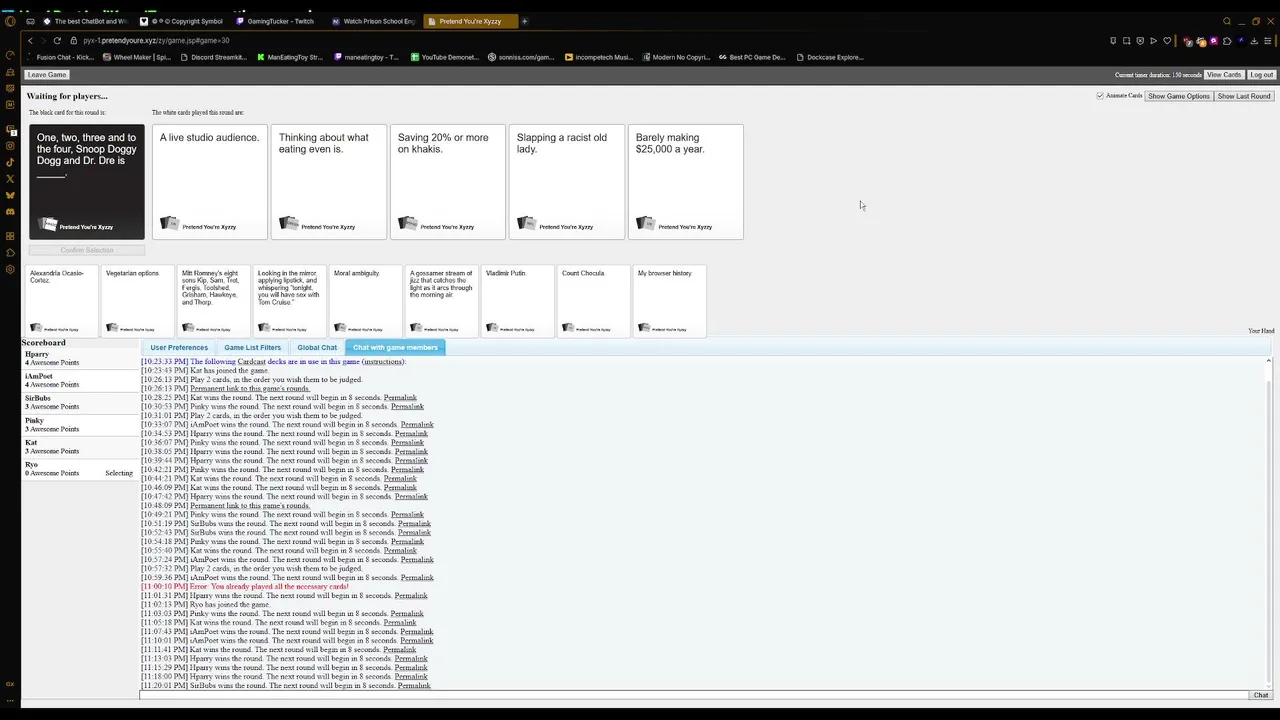Click the browser reload icon
The image size is (1280, 720).
coord(57,41)
